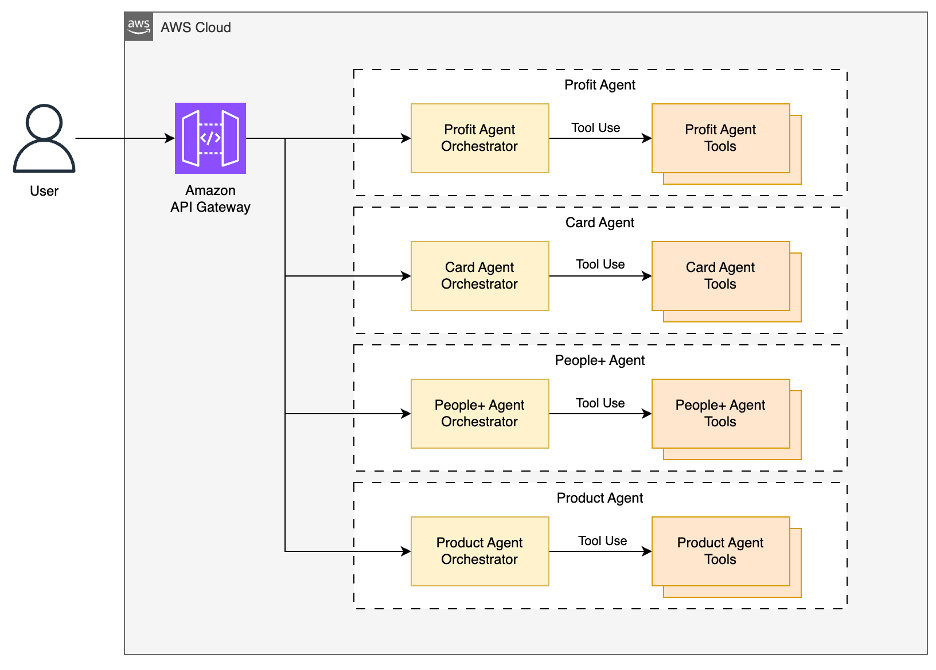
Task: Select the Profit Agent Orchestrator box
Action: click(x=480, y=138)
